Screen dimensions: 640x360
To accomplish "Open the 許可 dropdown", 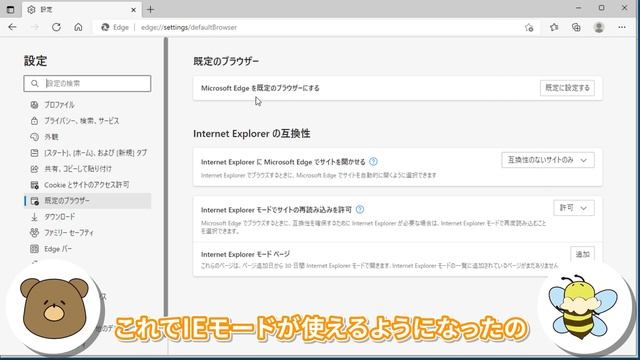I will [x=574, y=208].
